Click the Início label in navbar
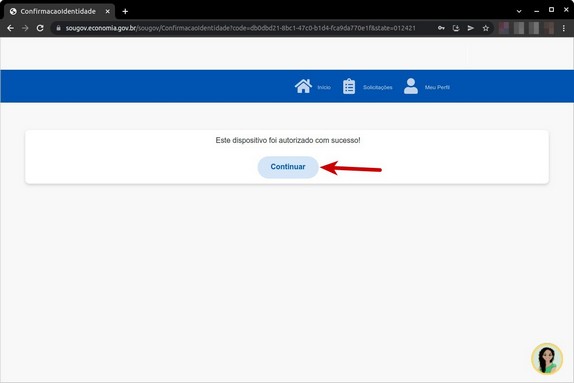Image resolution: width=574 pixels, height=383 pixels. (x=324, y=88)
